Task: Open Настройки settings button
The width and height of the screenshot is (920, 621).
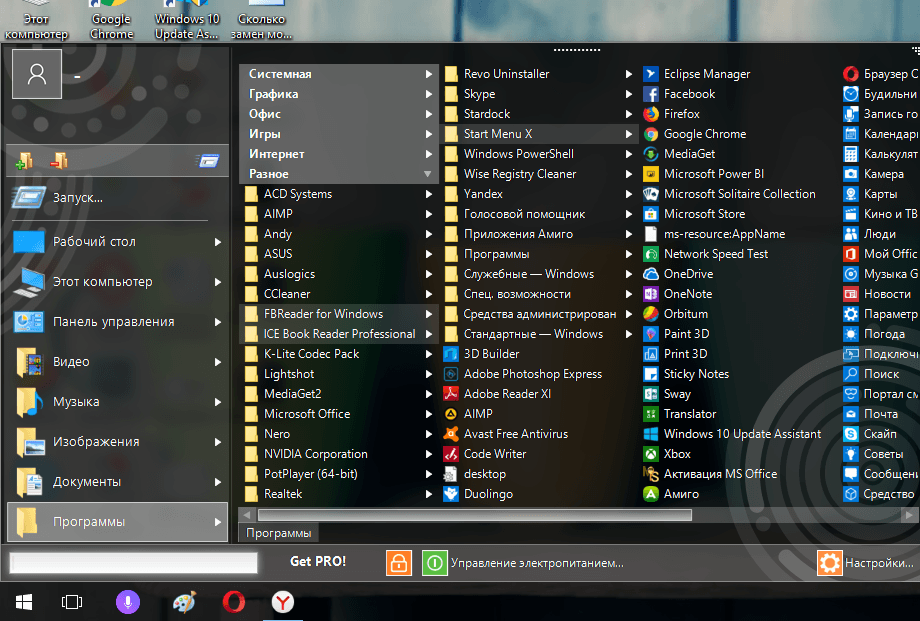Action: [x=866, y=563]
